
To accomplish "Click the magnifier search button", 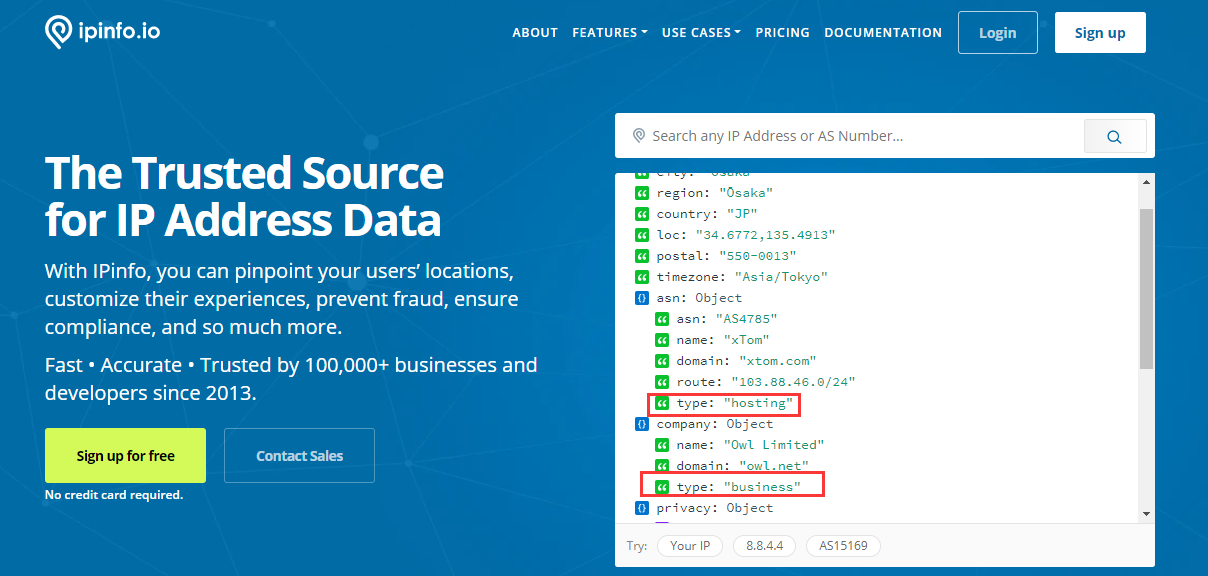I will (x=1115, y=137).
